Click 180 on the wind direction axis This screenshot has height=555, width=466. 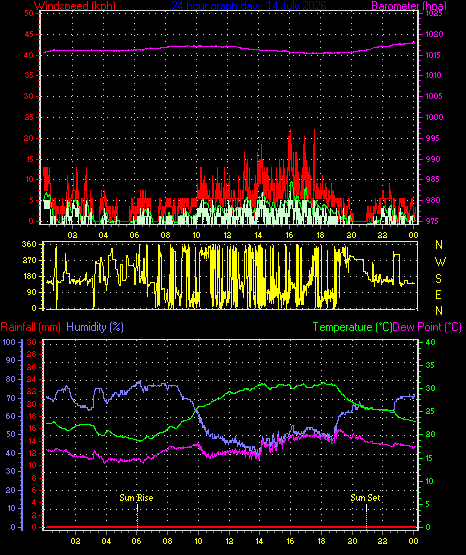point(29,276)
